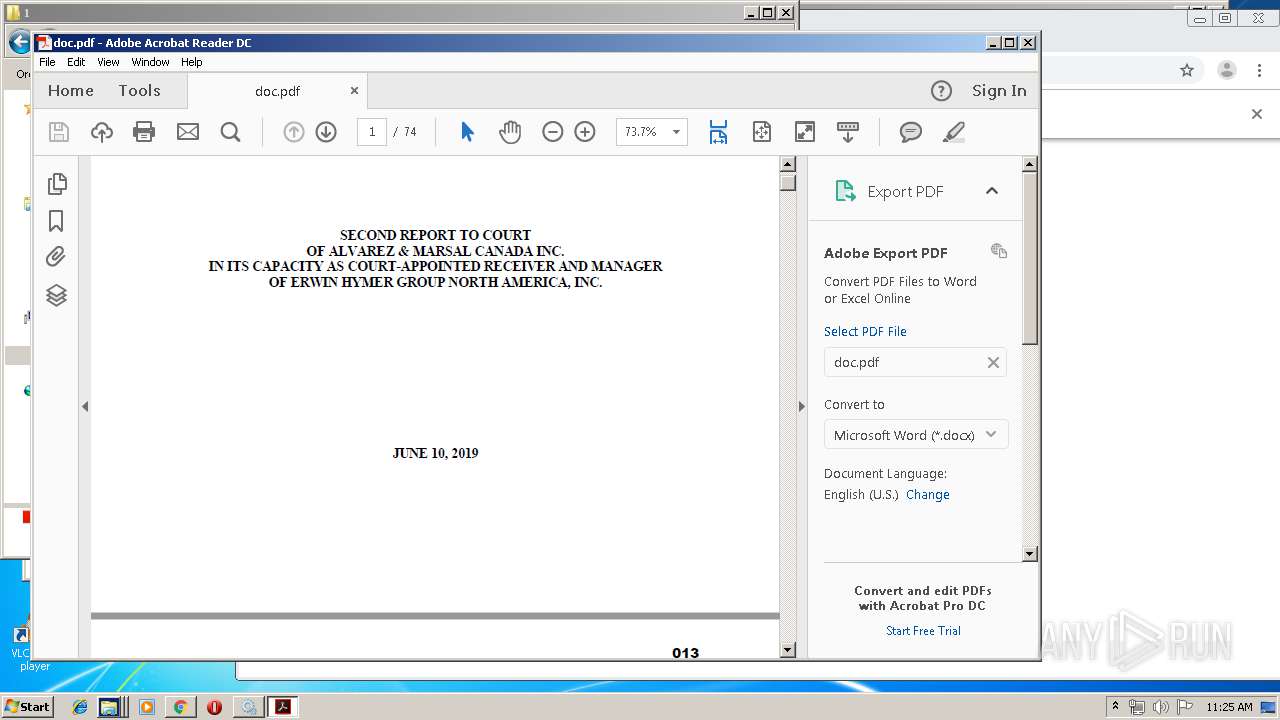
Task: Open Chrome from the taskbar
Action: click(x=180, y=707)
